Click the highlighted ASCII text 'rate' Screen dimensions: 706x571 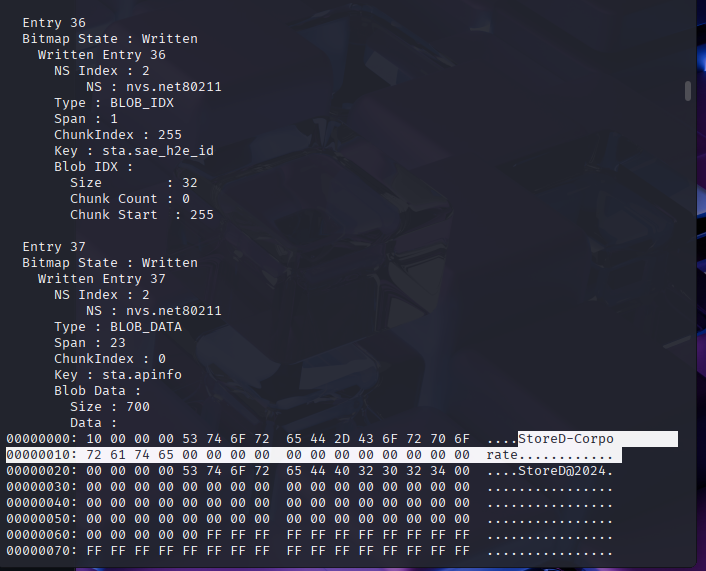pos(502,455)
